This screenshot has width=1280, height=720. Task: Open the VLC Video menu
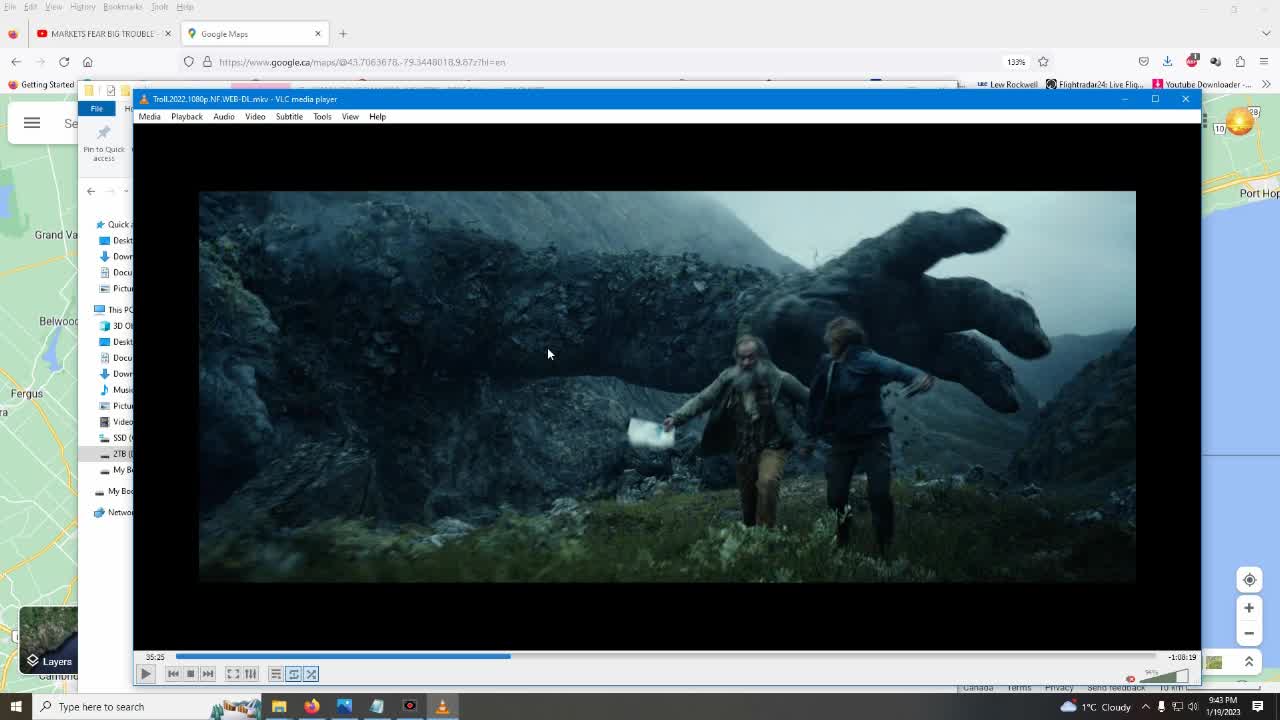click(x=255, y=117)
